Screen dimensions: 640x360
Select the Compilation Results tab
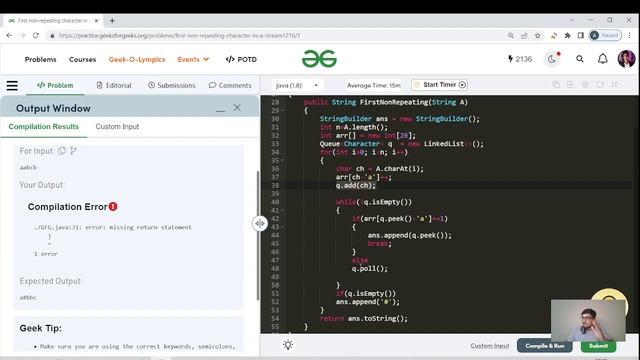point(44,127)
